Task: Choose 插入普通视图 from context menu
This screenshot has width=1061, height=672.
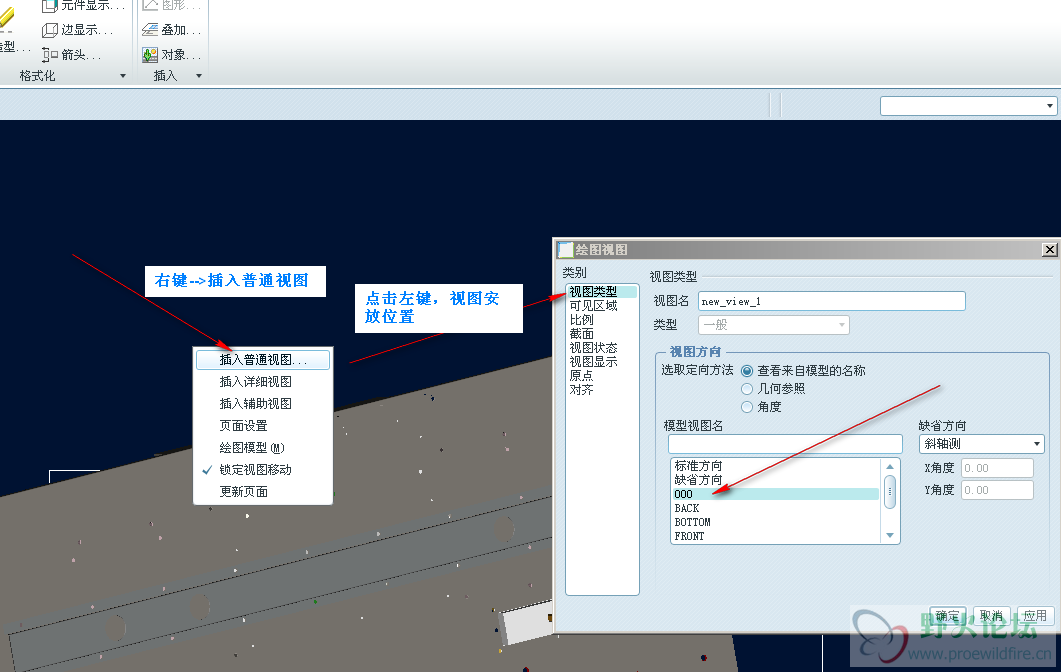Action: (263, 359)
